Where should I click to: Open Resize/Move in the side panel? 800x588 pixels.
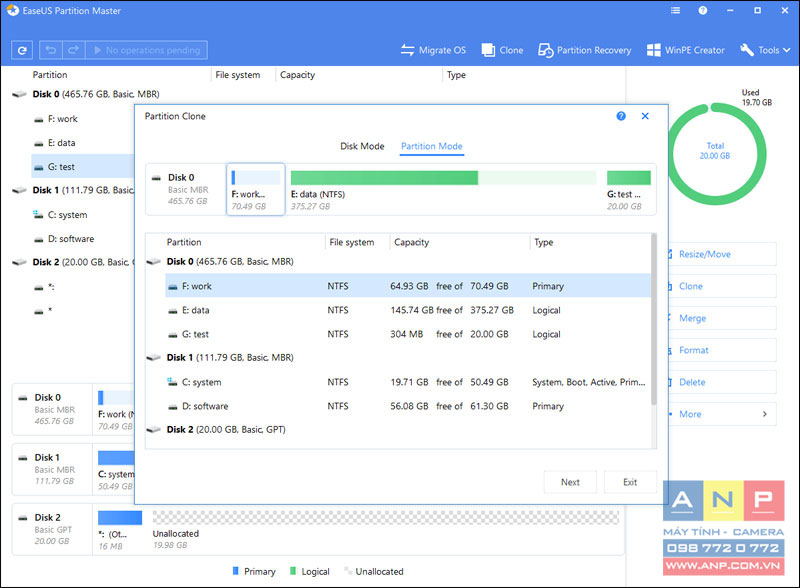722,254
